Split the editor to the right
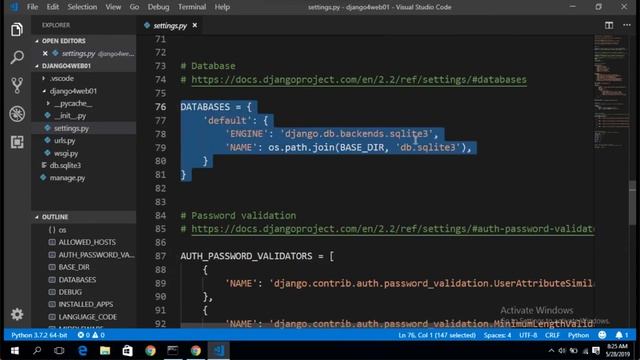Image resolution: width=640 pixels, height=360 pixels. [x=609, y=25]
